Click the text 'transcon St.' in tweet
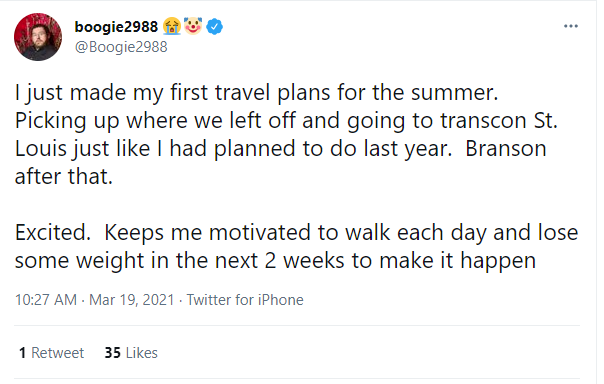 pyautogui.click(x=499, y=121)
